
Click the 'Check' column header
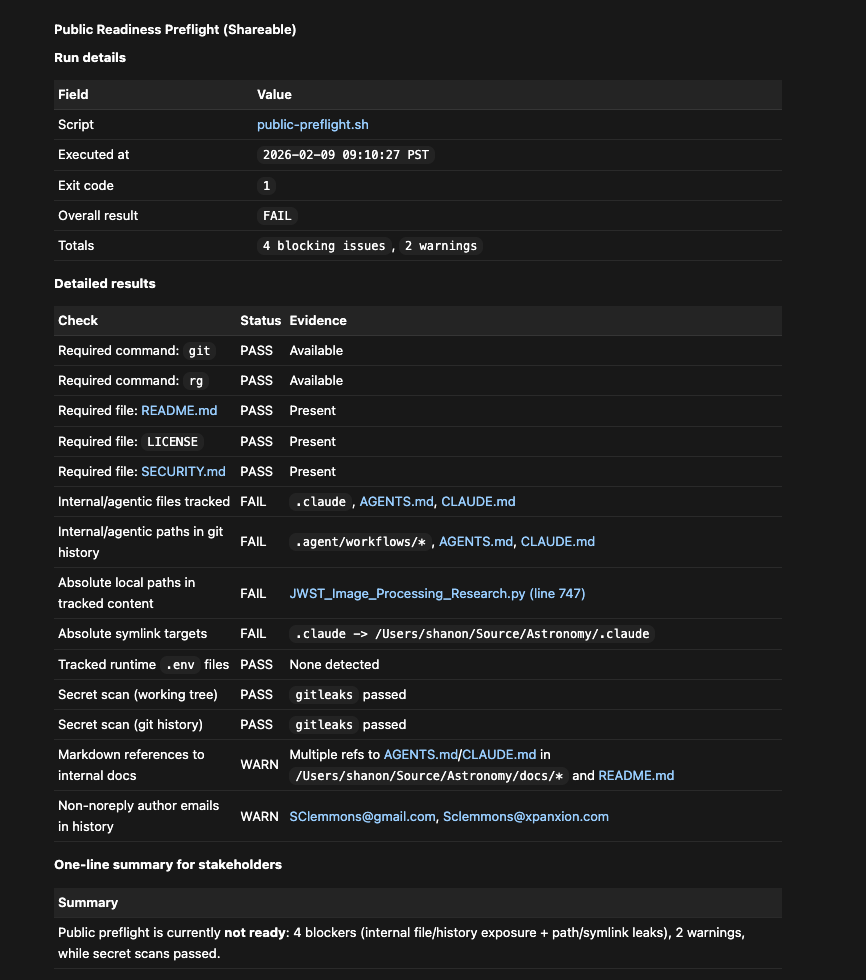click(78, 320)
